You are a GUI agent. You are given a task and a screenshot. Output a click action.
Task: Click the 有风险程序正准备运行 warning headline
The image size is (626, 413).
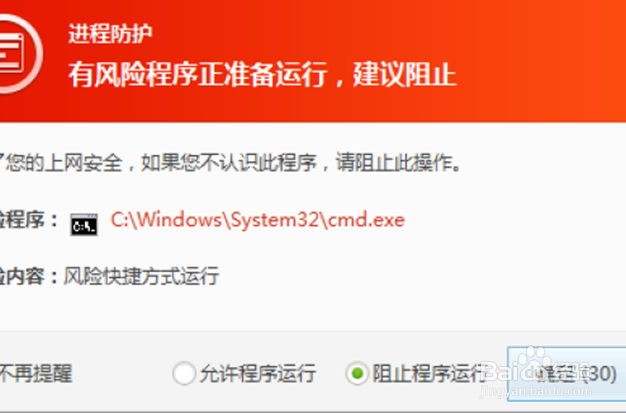click(198, 74)
